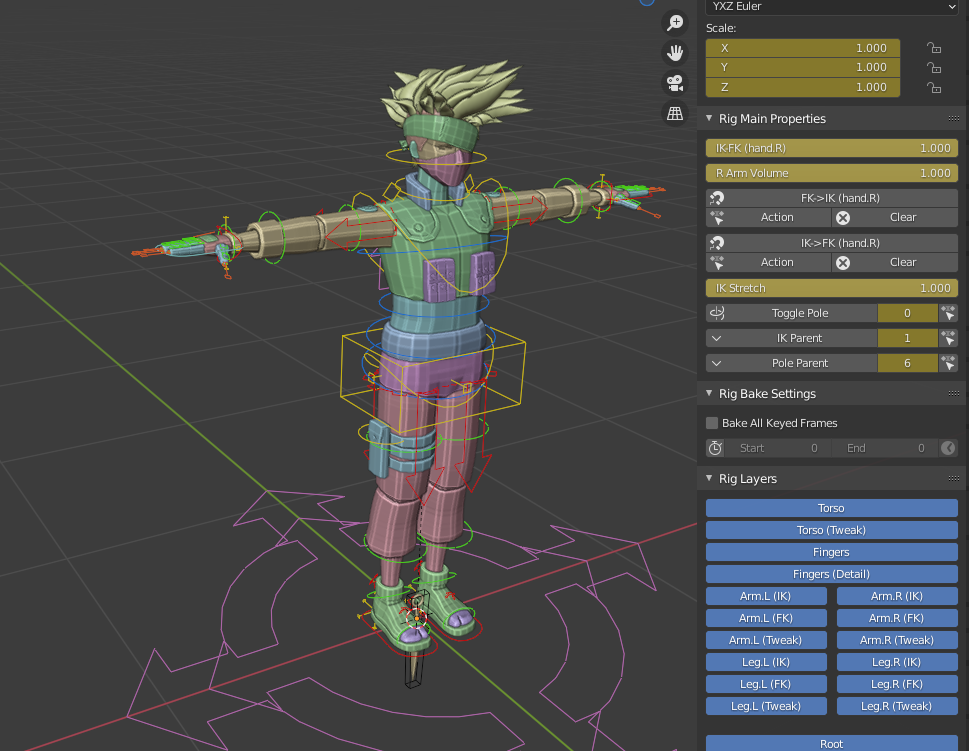Select the Pan hand tool
Viewport: 969px width, 751px height.
[675, 53]
